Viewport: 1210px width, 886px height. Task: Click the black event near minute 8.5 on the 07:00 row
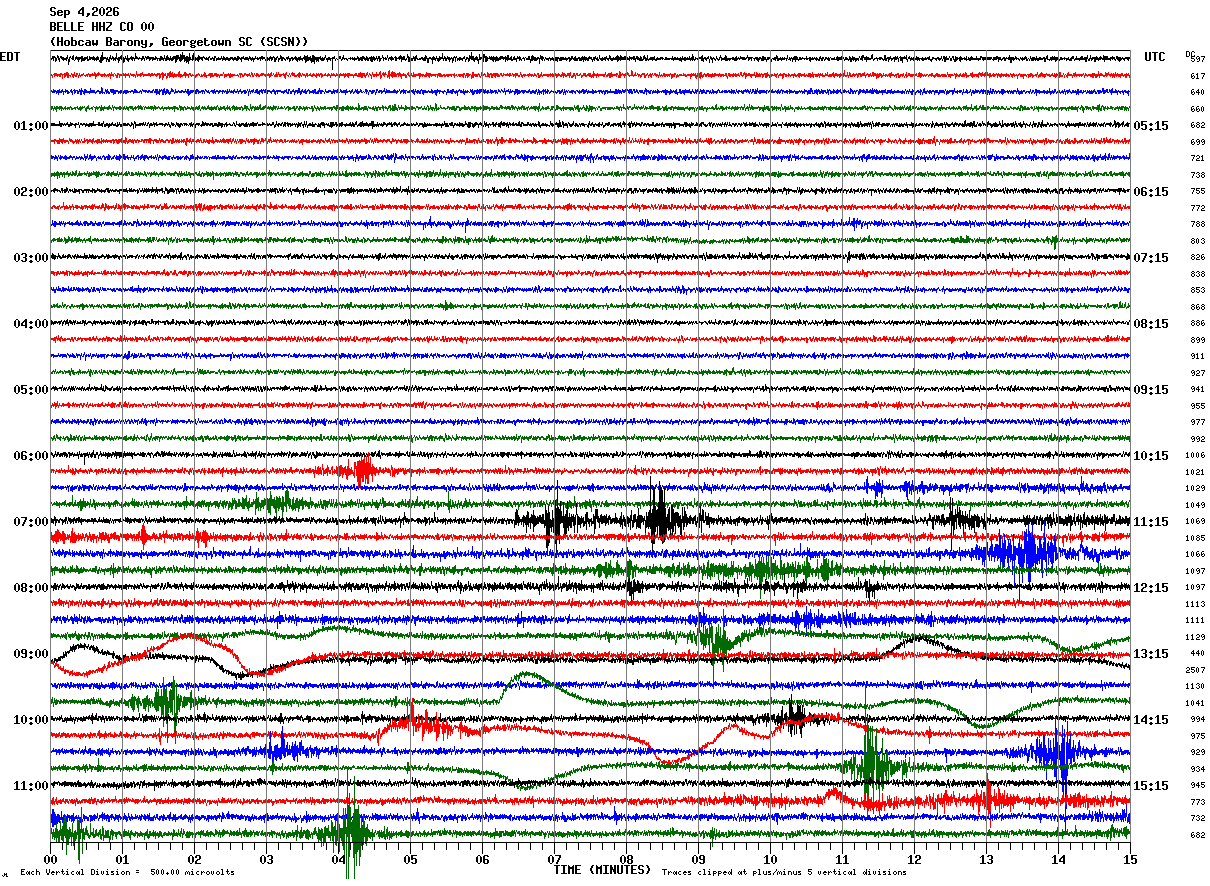[x=659, y=519]
